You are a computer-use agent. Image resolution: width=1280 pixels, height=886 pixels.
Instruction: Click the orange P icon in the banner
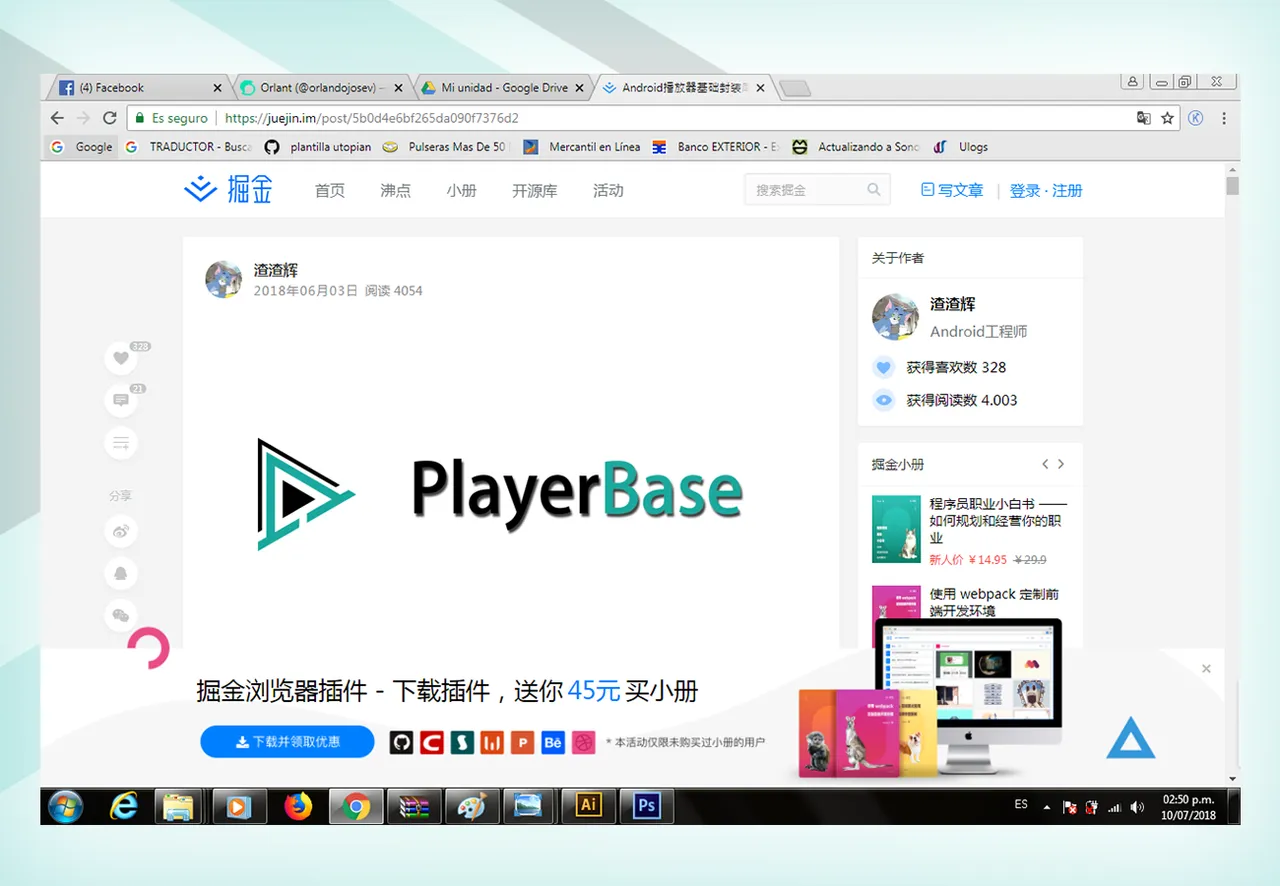point(522,742)
